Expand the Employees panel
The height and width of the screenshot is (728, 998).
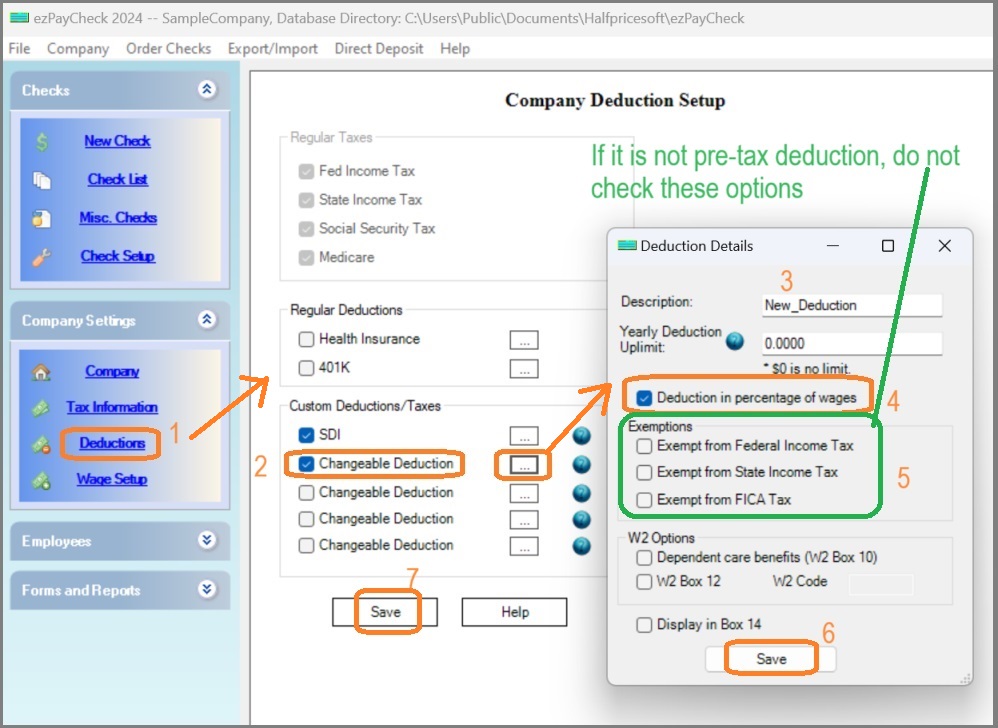[x=207, y=541]
